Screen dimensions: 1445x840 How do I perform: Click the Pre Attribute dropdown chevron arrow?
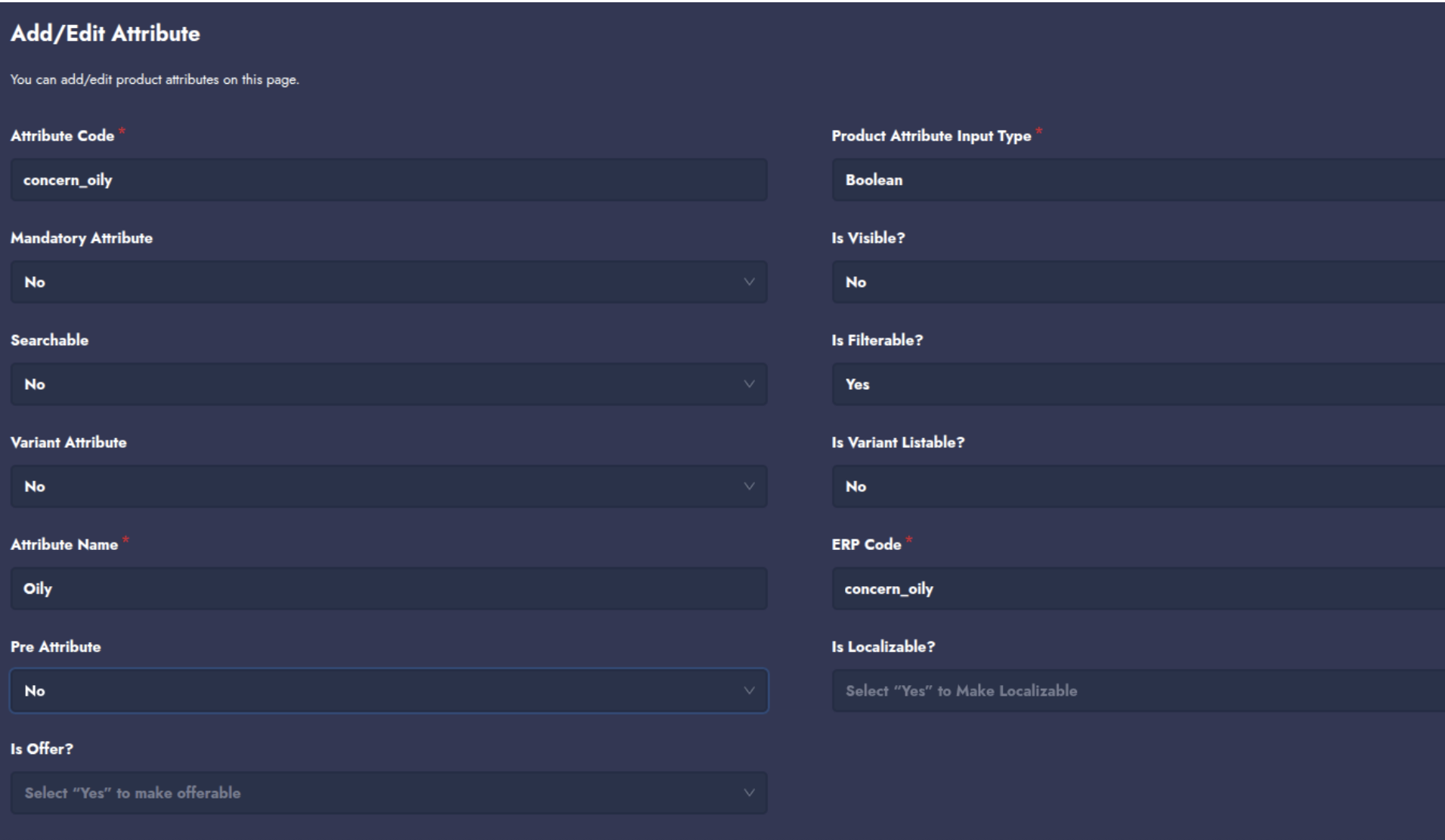point(749,690)
